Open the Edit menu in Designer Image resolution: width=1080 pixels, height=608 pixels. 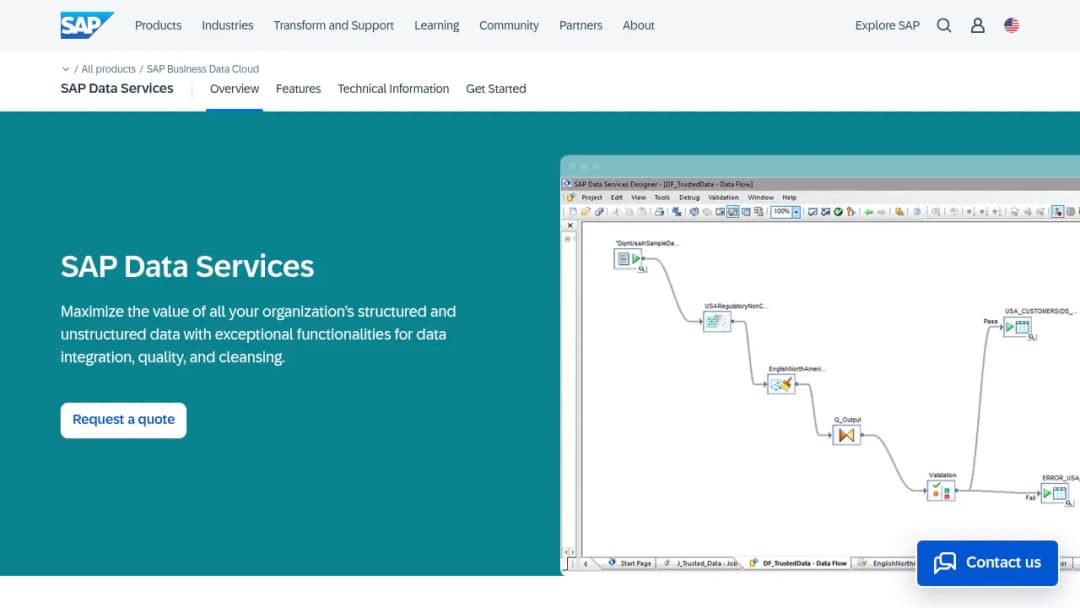(616, 198)
